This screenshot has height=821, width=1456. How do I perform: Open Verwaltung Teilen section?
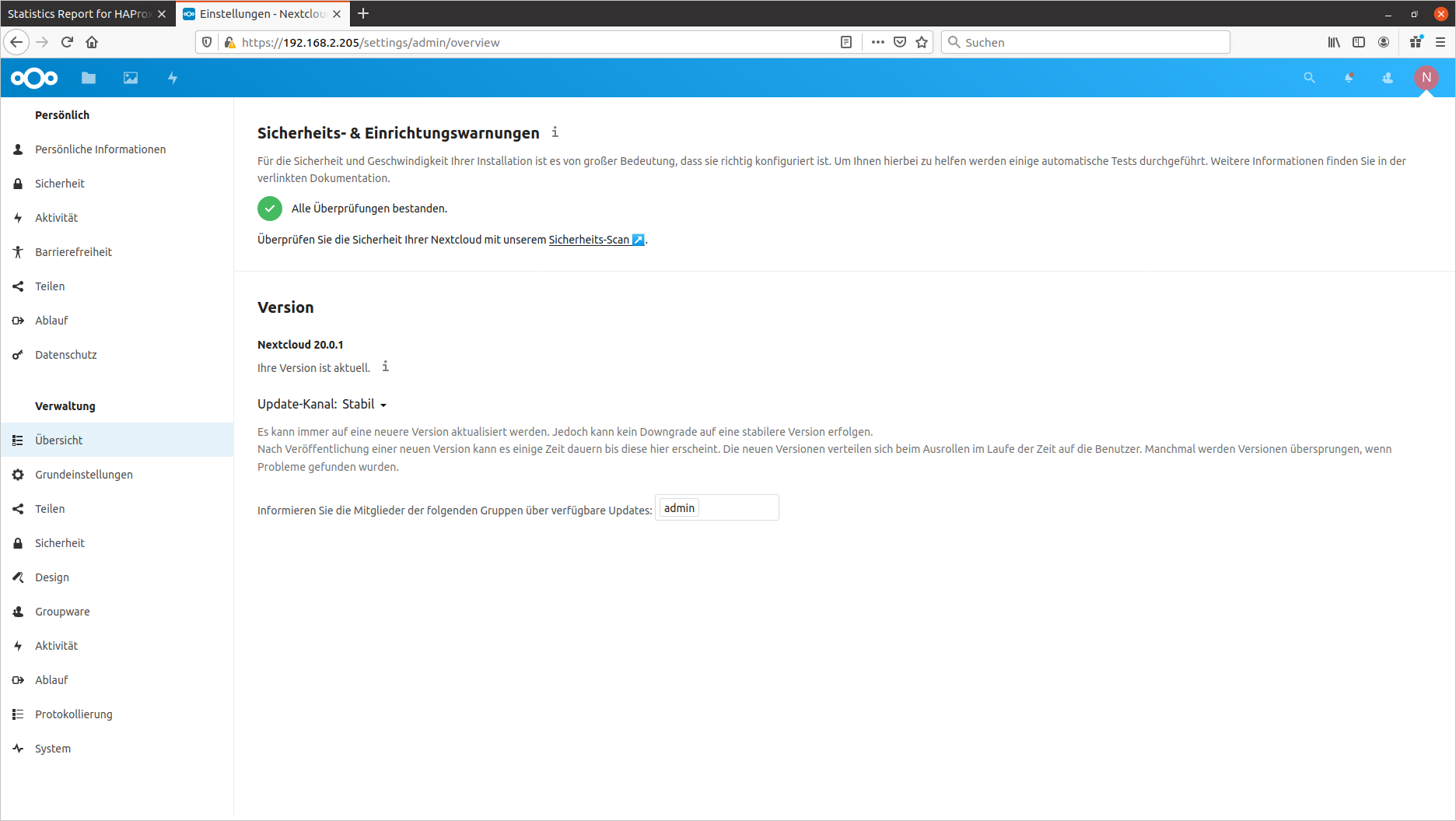click(117, 509)
